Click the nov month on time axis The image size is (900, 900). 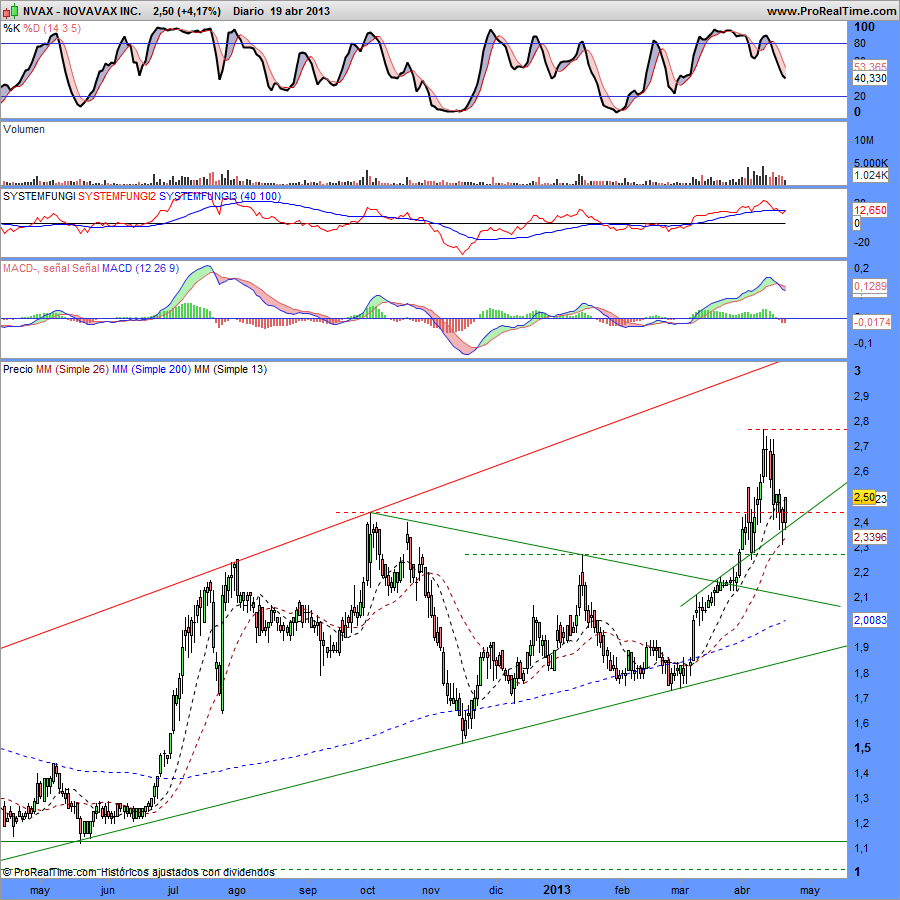pyautogui.click(x=430, y=890)
